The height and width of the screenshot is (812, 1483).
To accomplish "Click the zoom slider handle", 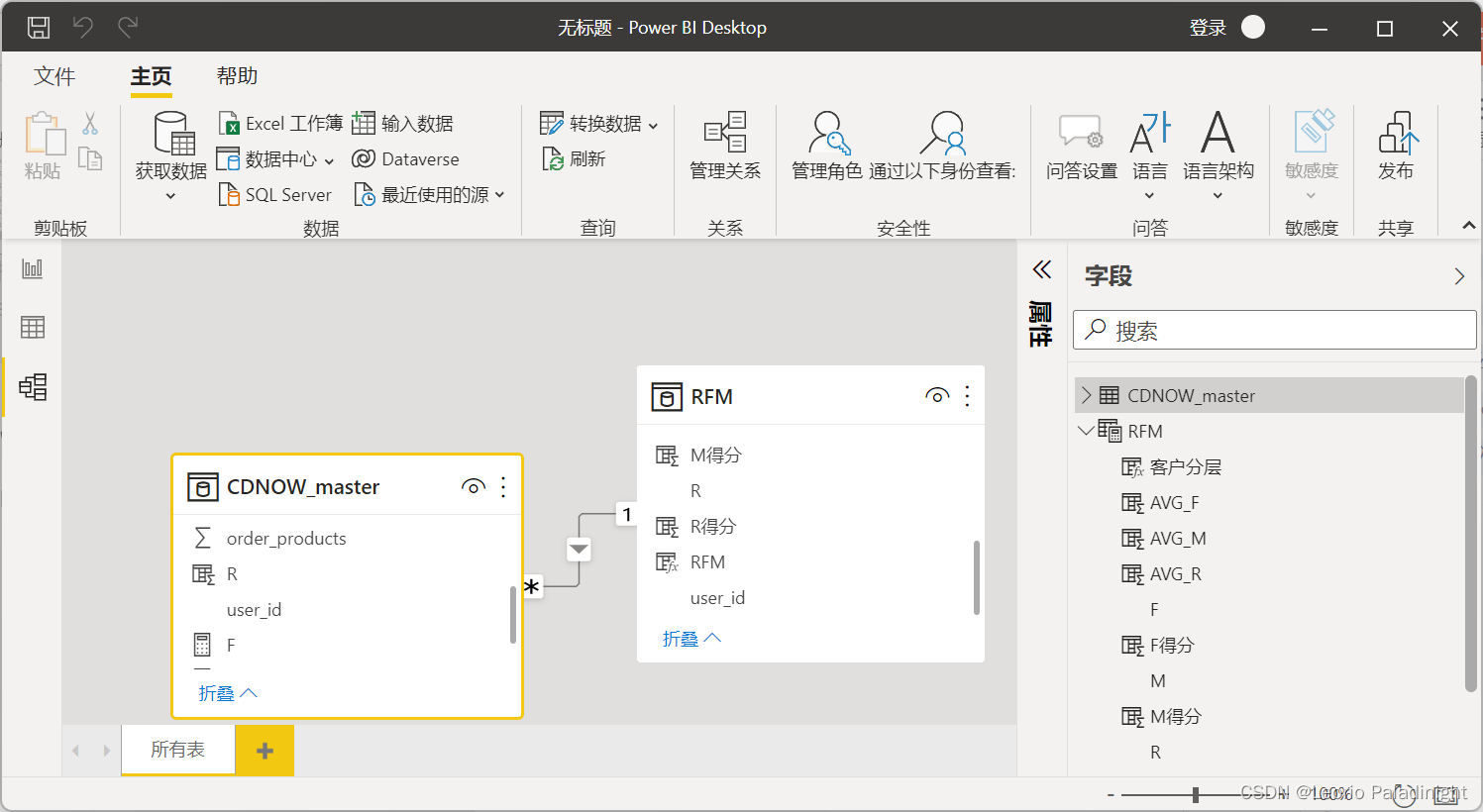I will (1196, 794).
